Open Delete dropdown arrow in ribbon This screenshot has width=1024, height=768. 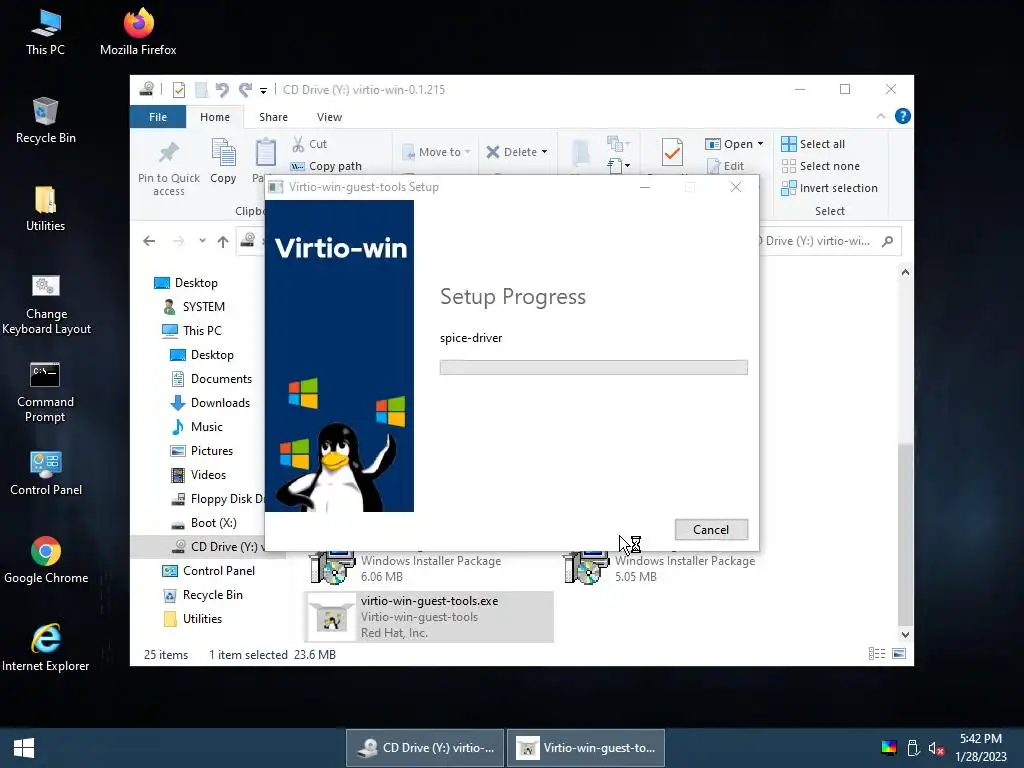tap(544, 152)
